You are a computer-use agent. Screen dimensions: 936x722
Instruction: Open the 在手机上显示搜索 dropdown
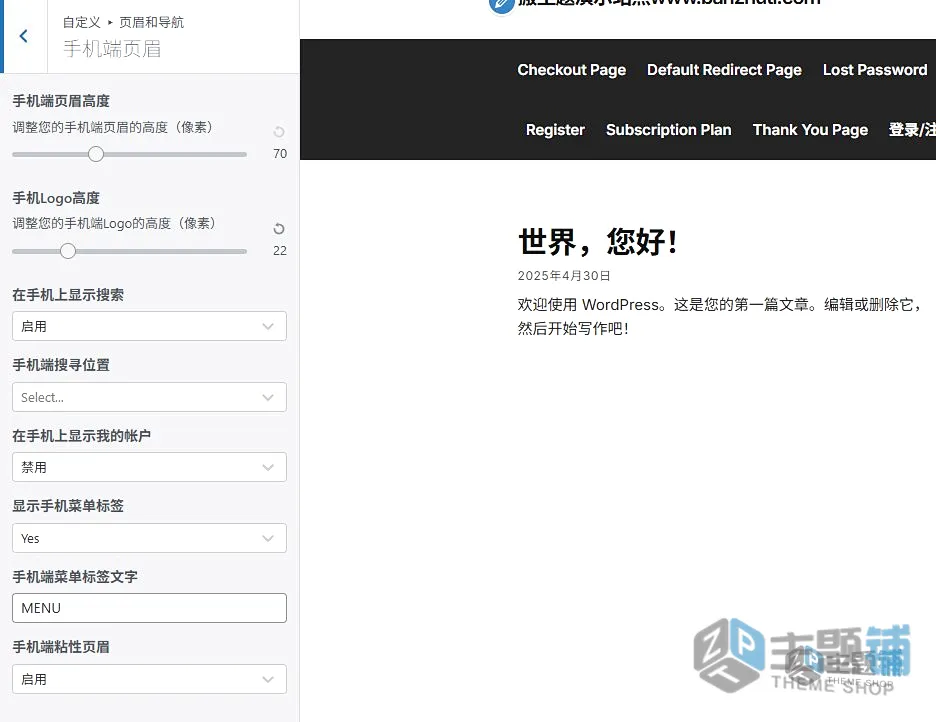pyautogui.click(x=149, y=326)
